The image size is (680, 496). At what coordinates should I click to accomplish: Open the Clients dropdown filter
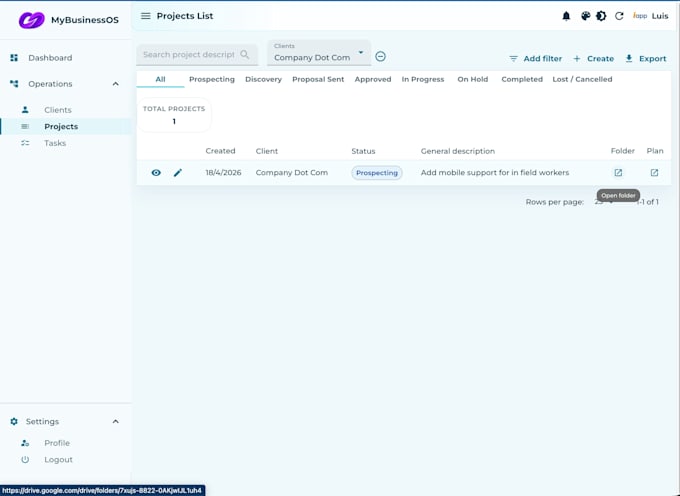pyautogui.click(x=319, y=53)
